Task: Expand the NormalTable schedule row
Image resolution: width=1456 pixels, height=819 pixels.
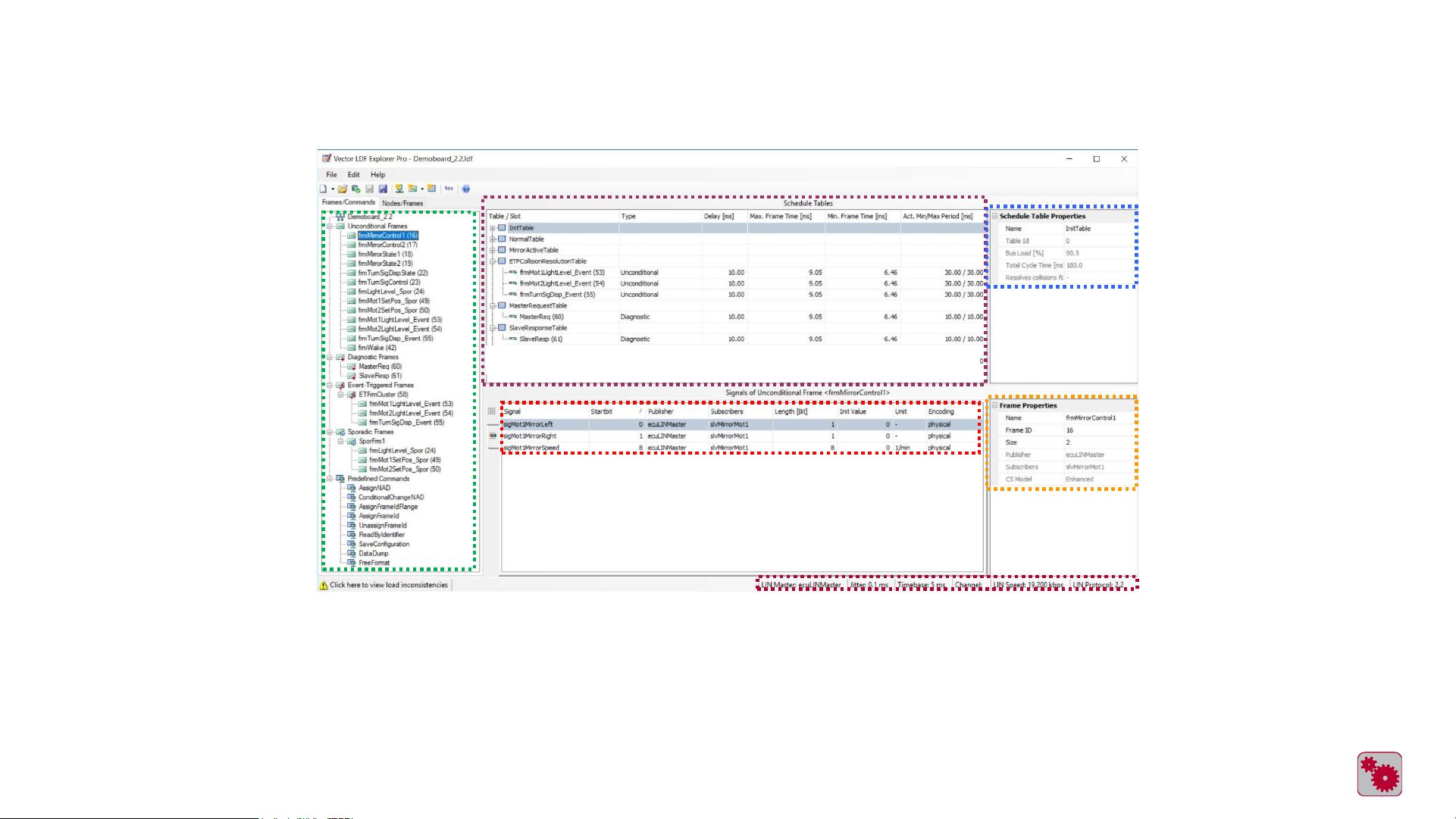Action: click(493, 239)
